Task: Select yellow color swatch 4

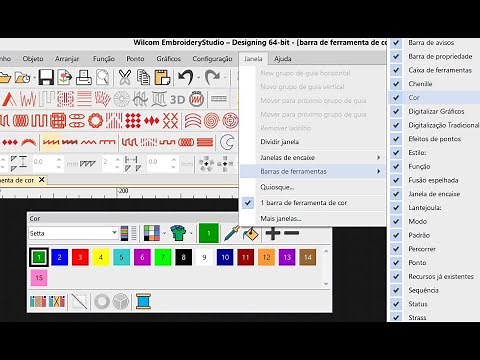Action: click(101, 257)
